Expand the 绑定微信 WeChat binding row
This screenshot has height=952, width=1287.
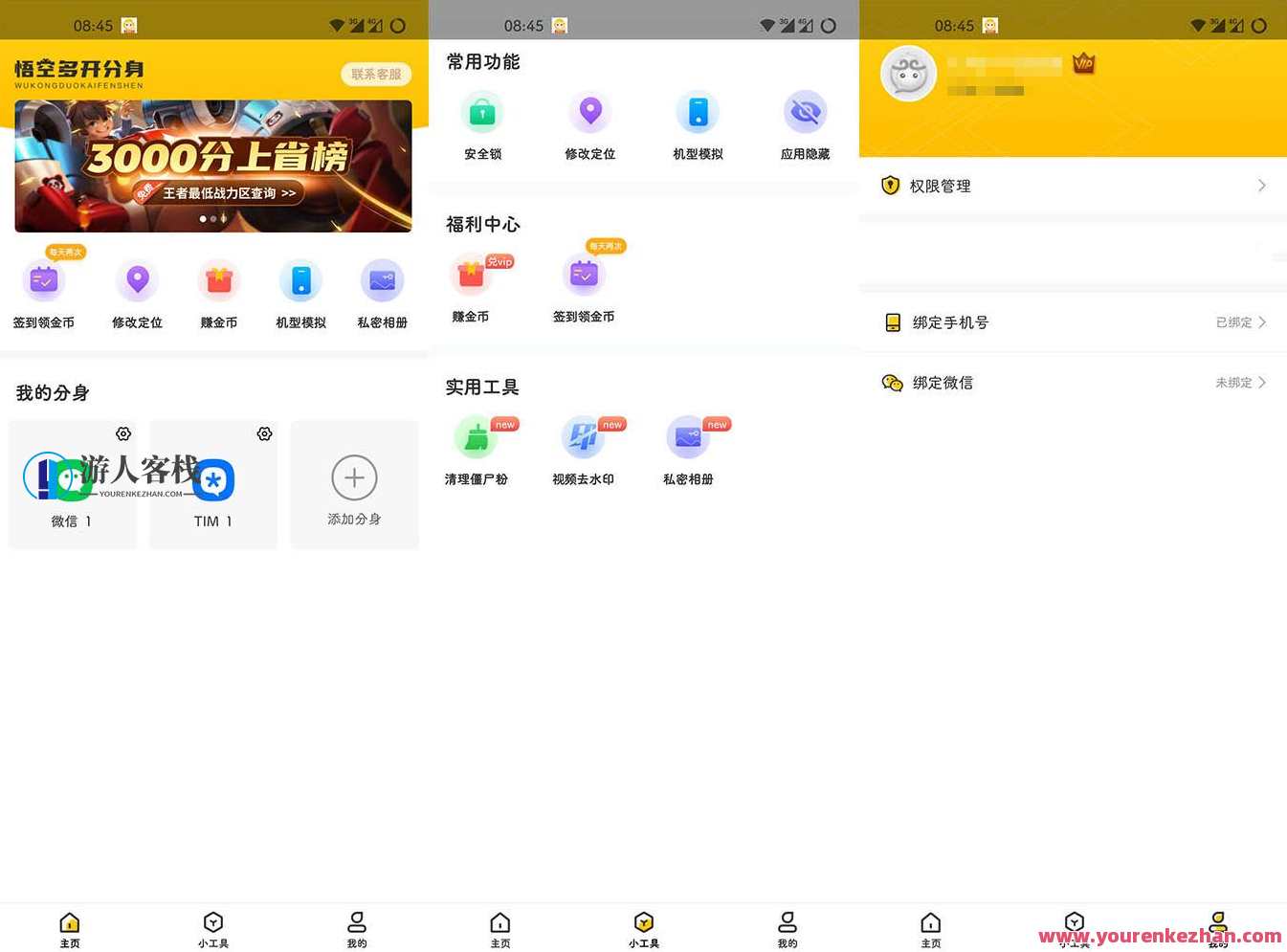[1072, 383]
